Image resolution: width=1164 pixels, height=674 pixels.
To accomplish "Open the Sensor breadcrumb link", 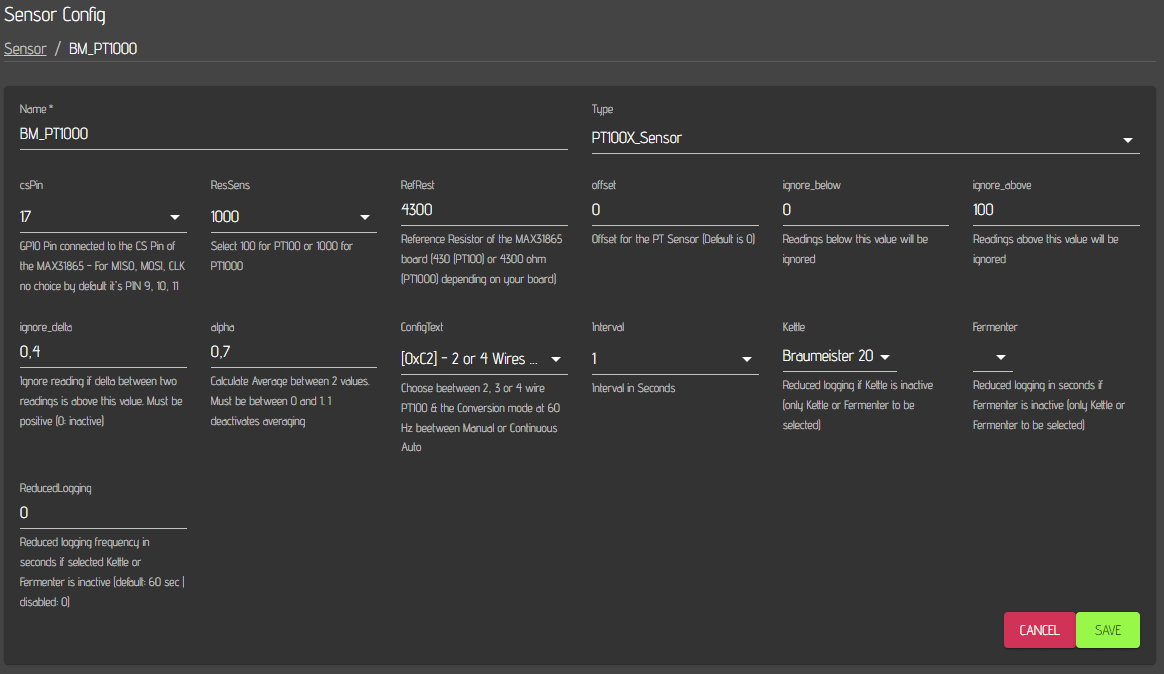I will pyautogui.click(x=25, y=48).
